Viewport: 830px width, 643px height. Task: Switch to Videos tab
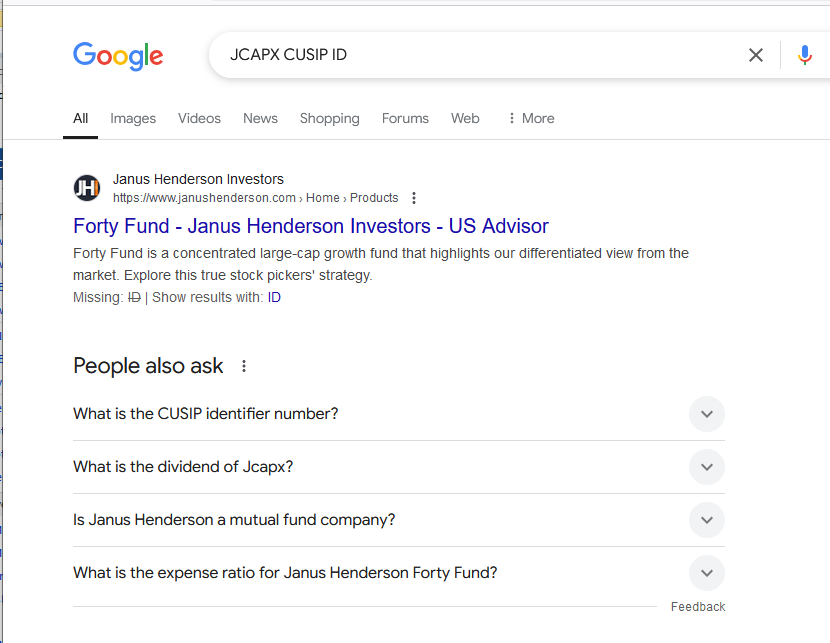coord(199,119)
